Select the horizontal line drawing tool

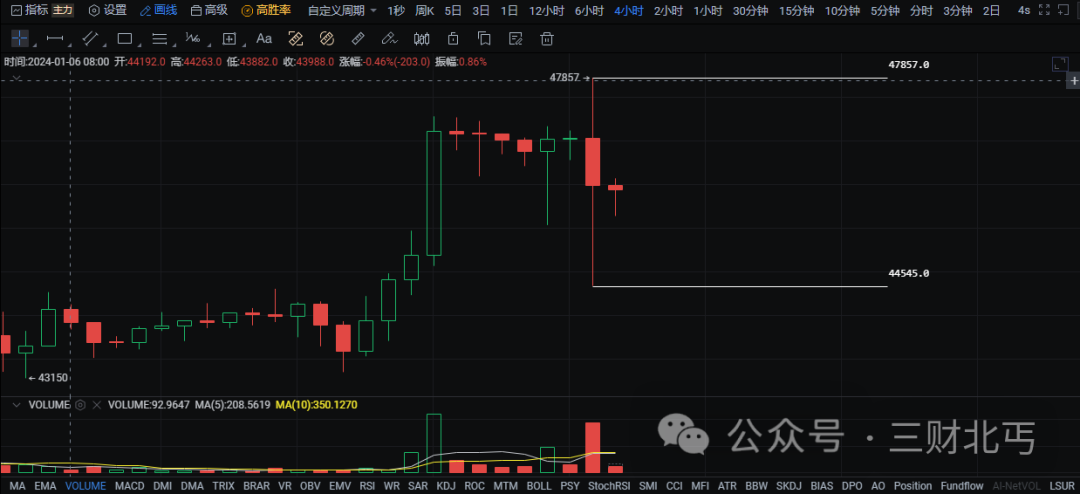coord(54,39)
